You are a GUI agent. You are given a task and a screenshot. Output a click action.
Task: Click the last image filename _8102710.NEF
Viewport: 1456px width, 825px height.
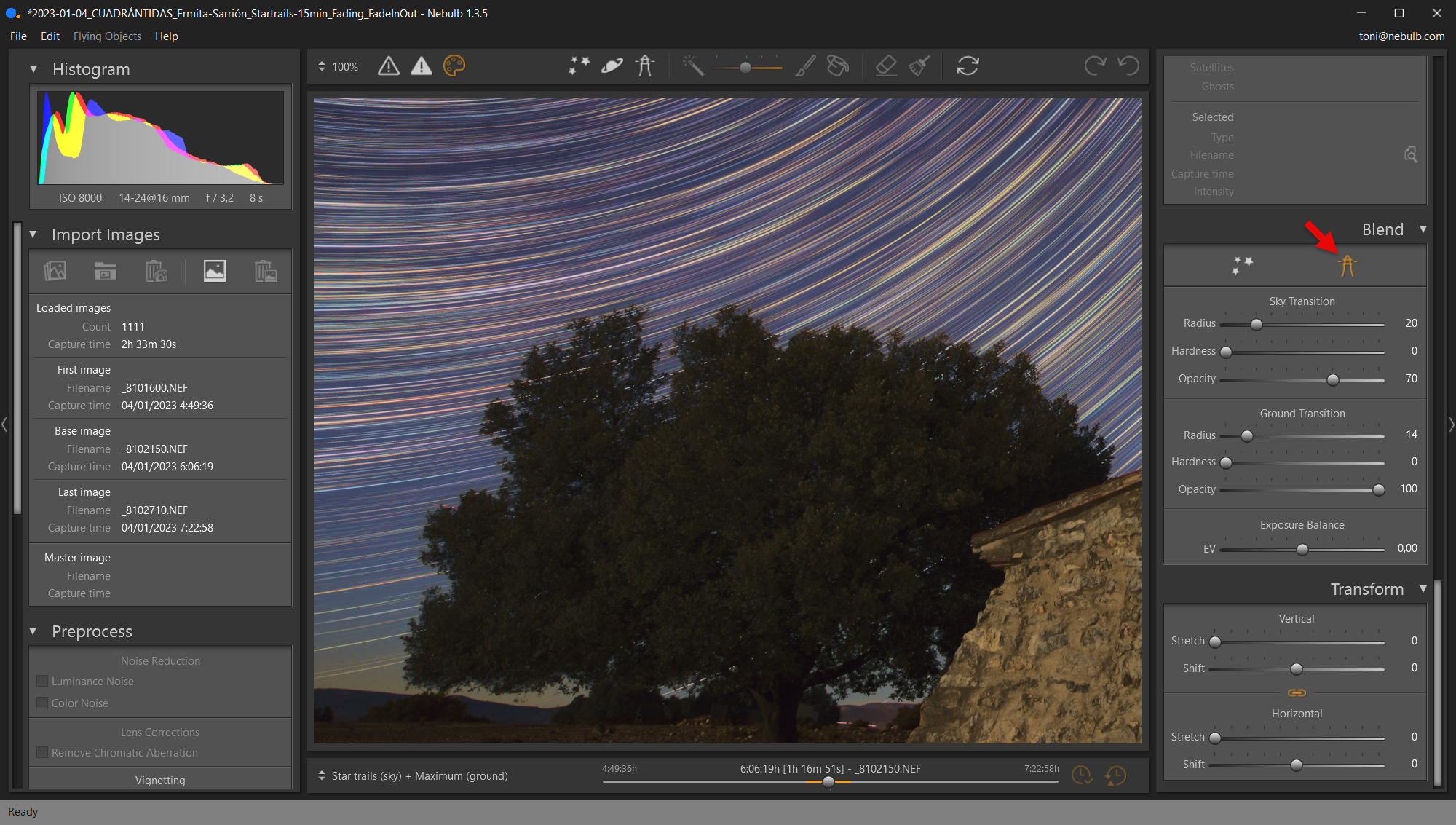pyautogui.click(x=154, y=510)
